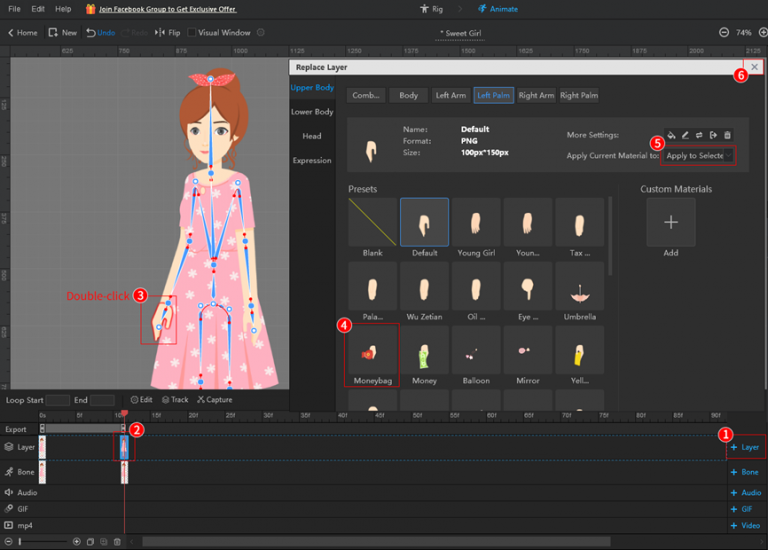768x550 pixels.
Task: Click the trash icon below the timeline
Action: 117,541
